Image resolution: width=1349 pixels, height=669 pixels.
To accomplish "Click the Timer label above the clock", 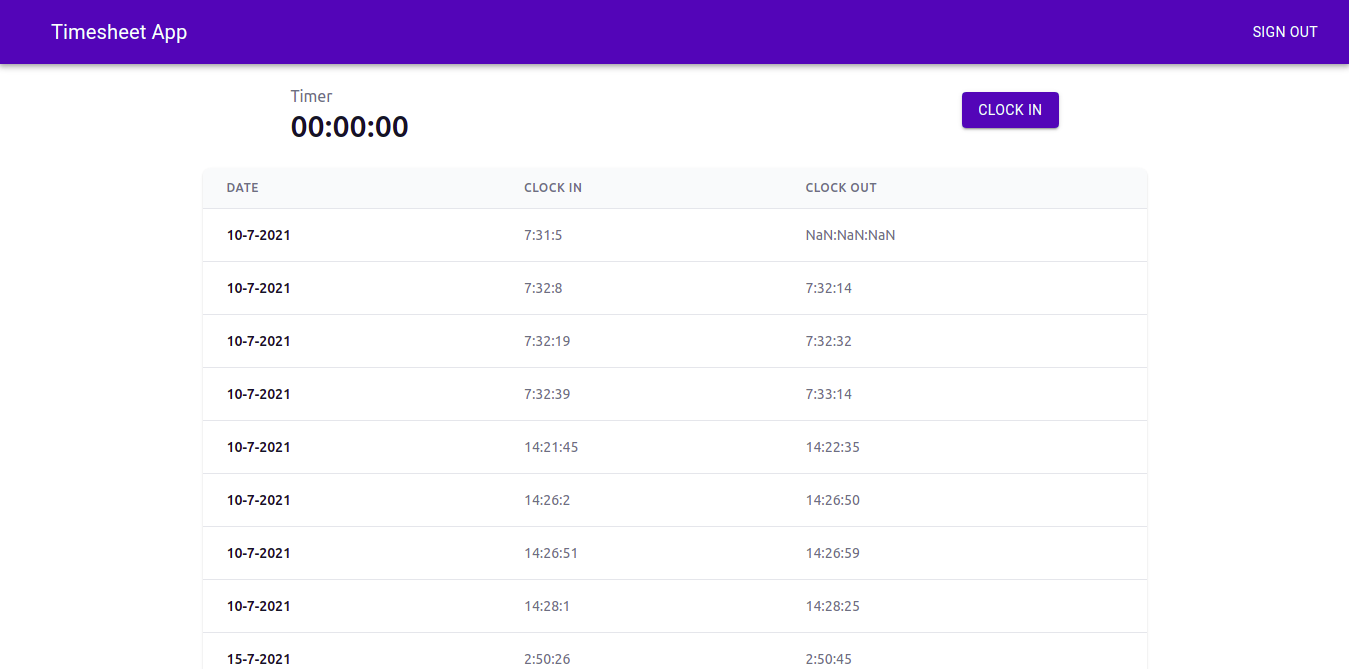I will (x=311, y=96).
